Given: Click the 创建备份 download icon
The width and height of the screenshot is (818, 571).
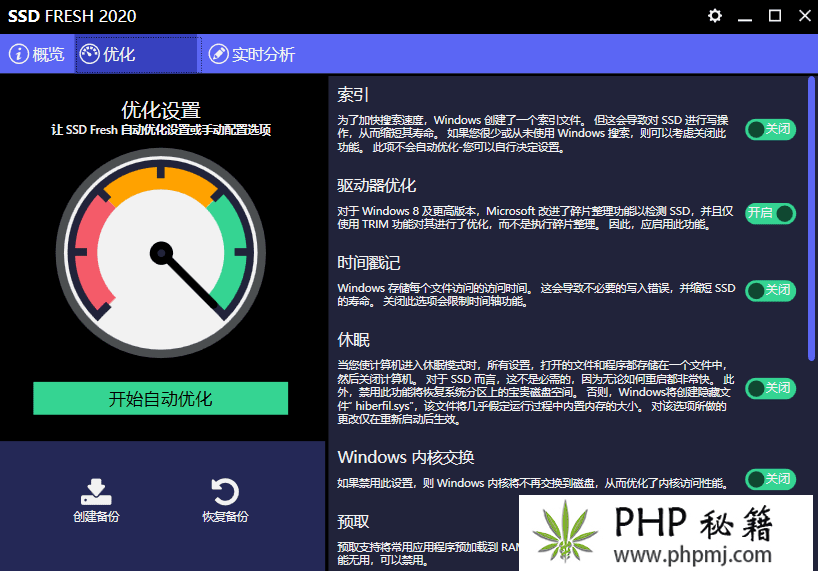Looking at the screenshot, I should 96,491.
